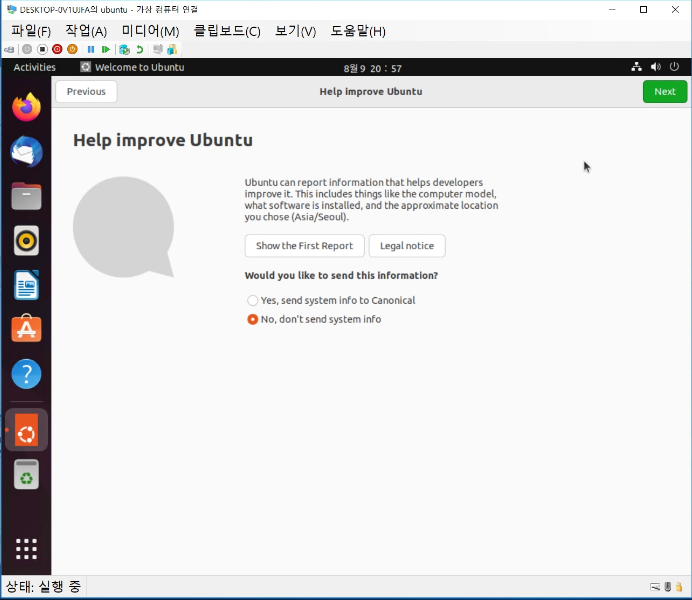This screenshot has height=600, width=692.
Task: Open the 보기(V) menu
Action: click(296, 31)
